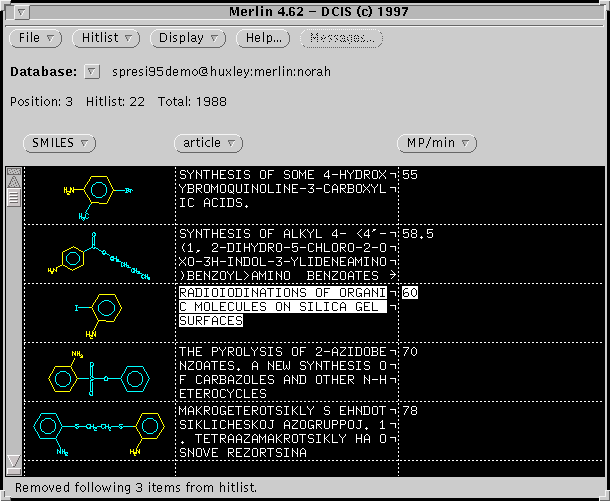Open the SMILES column dropdown
Viewport: 610px width, 501px height.
click(x=60, y=143)
